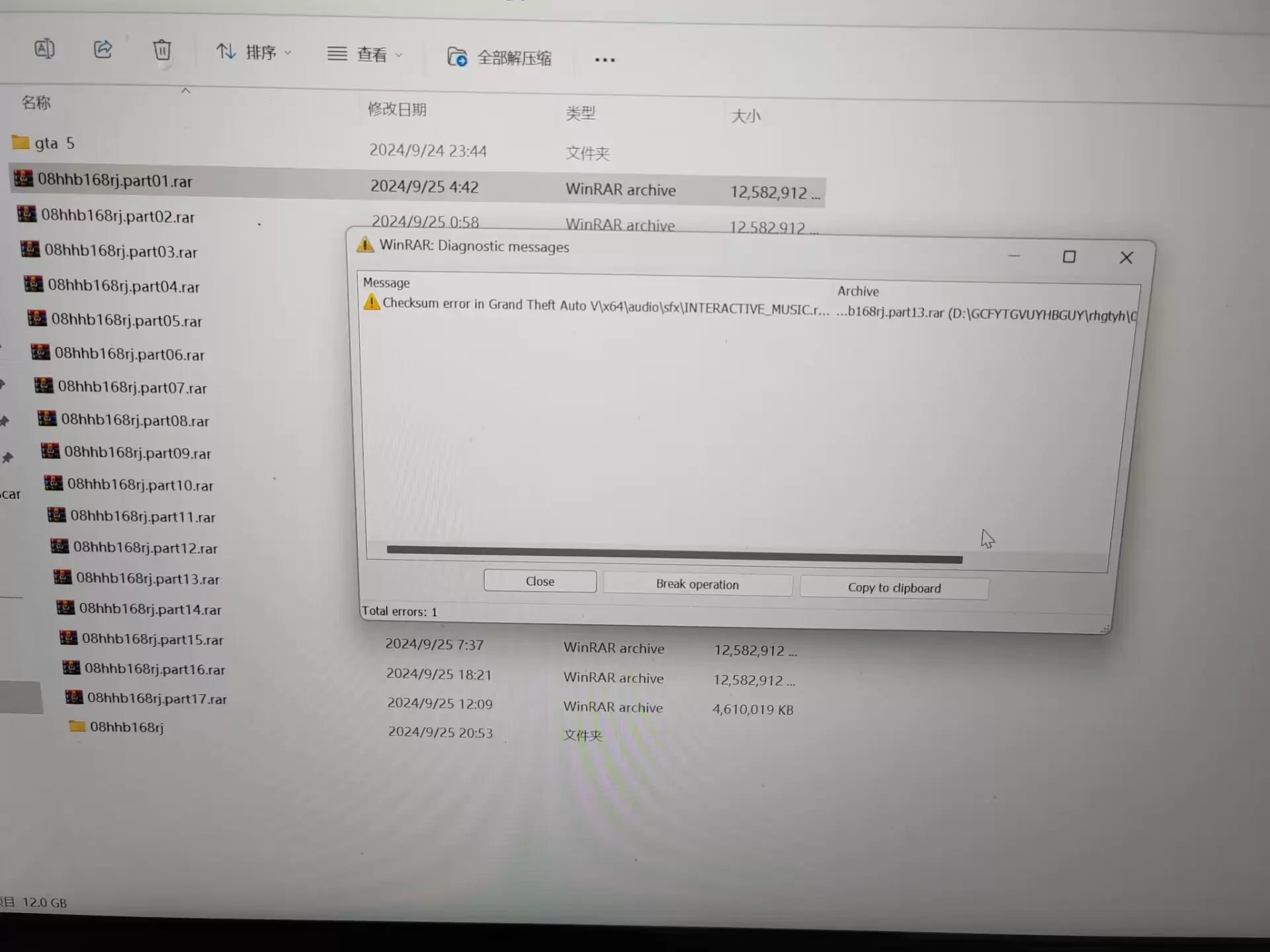Click Close button in diagnostic dialog

coord(539,581)
